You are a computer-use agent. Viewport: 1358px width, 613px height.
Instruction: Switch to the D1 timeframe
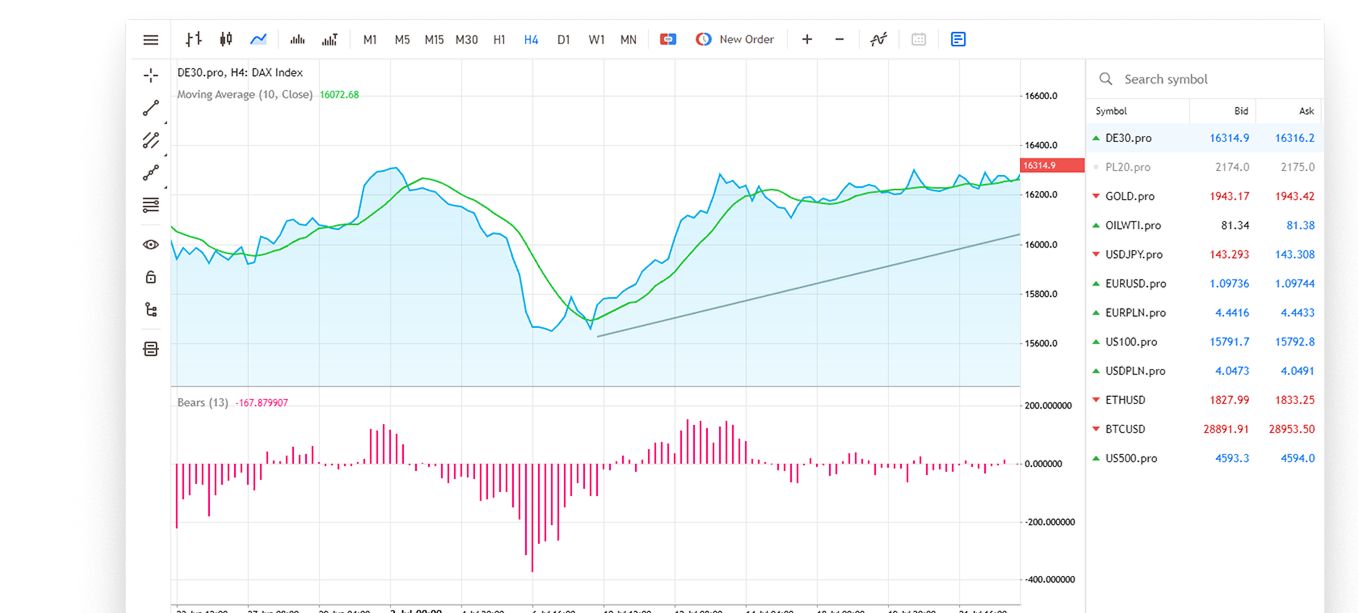click(564, 40)
